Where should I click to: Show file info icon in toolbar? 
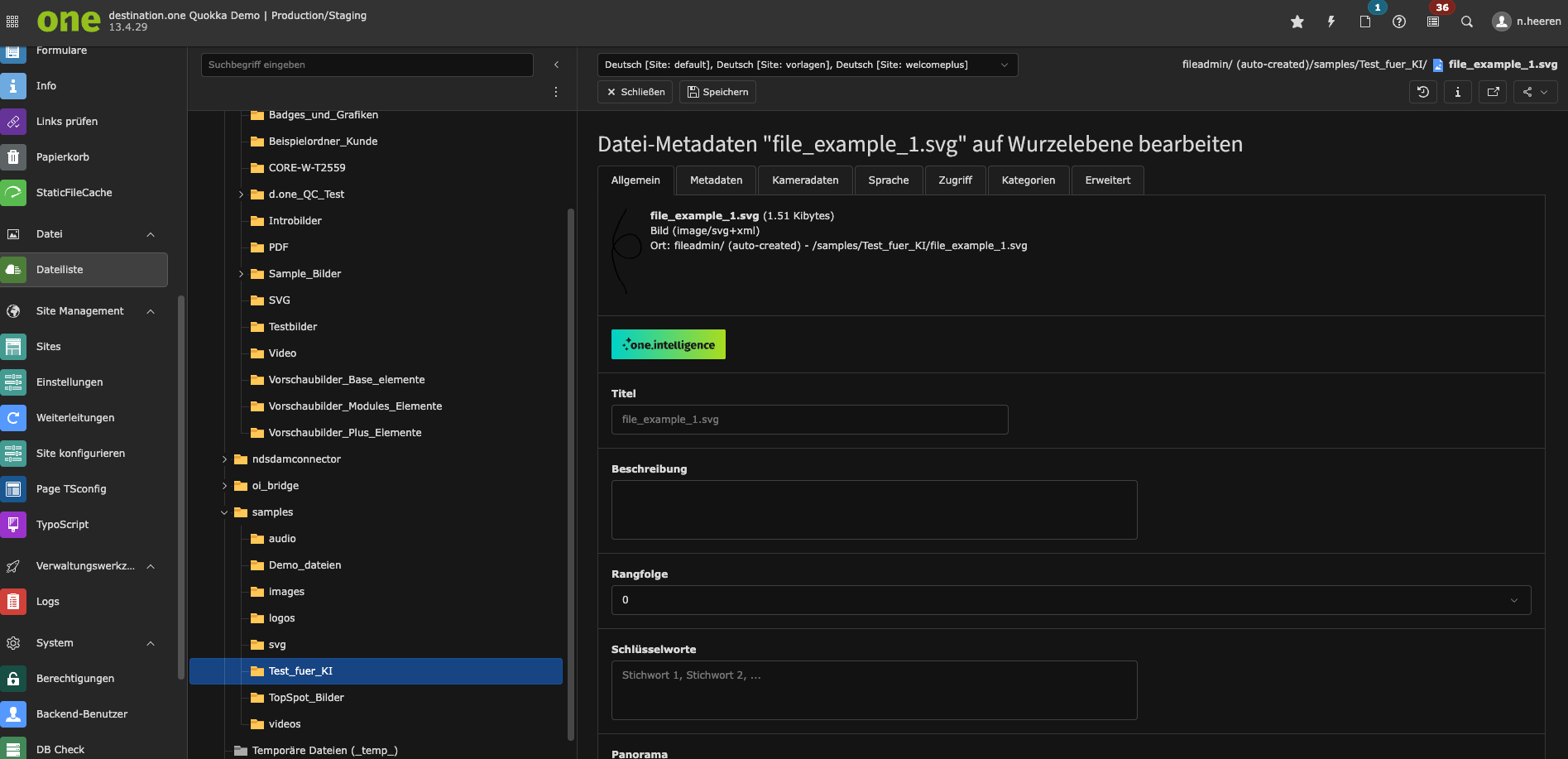coord(1458,92)
